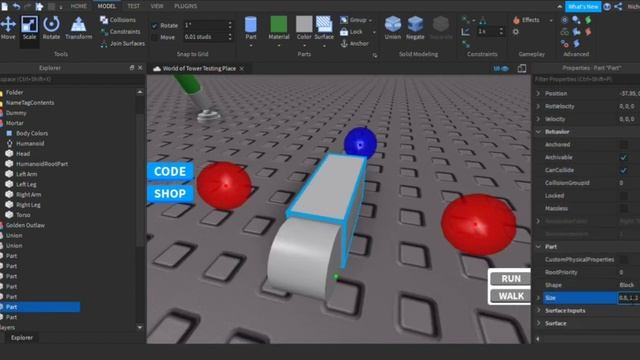Select the Scale tool
Image resolution: width=640 pixels, height=360 pixels.
(29, 28)
